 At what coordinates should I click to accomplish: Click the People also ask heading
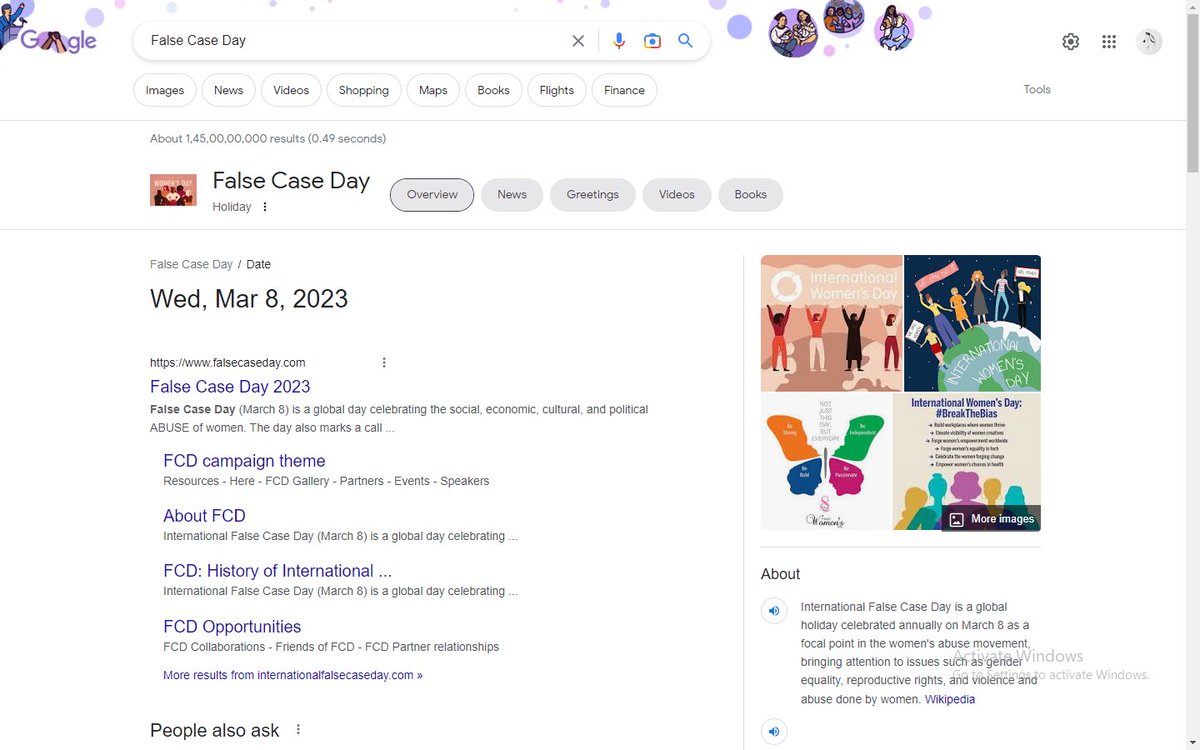[x=215, y=731]
